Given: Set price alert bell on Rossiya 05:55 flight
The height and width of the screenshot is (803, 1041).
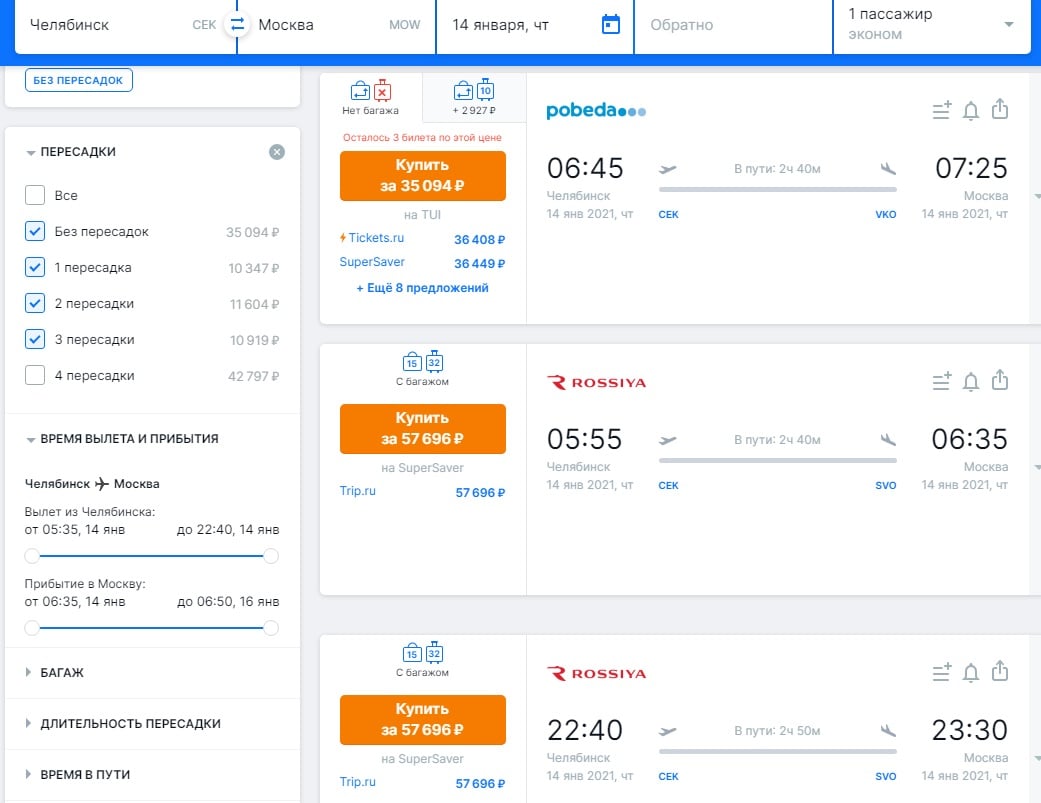Looking at the screenshot, I should click(971, 382).
